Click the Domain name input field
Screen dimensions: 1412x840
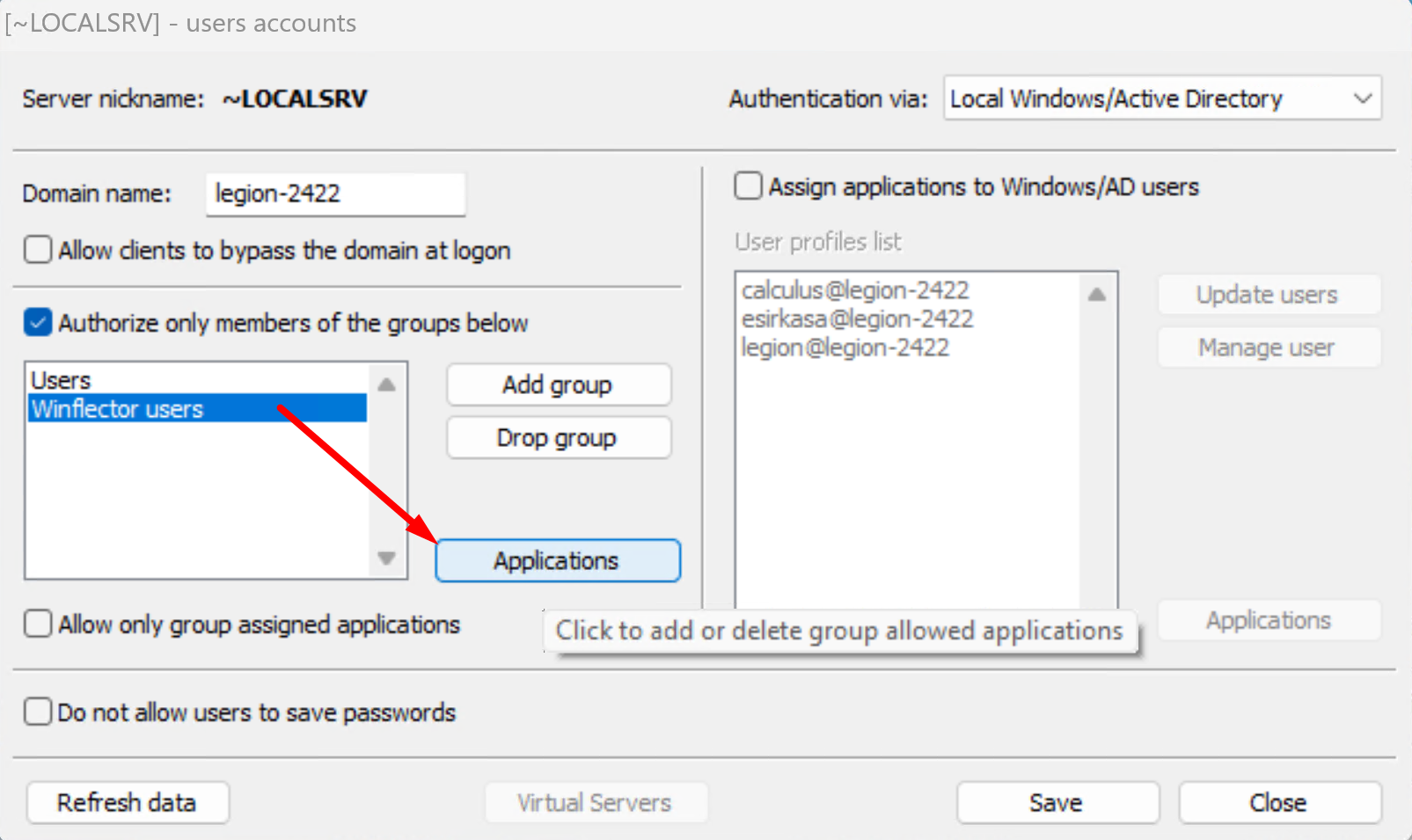pos(334,194)
